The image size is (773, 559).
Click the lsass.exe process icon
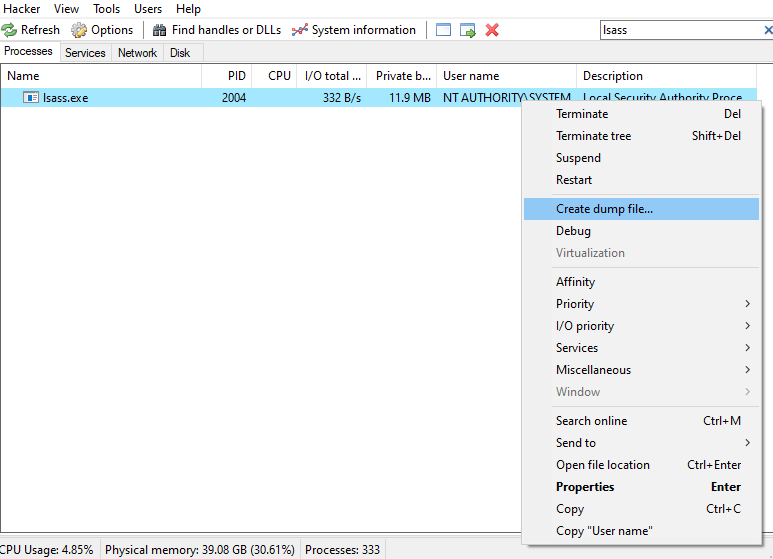point(31,98)
